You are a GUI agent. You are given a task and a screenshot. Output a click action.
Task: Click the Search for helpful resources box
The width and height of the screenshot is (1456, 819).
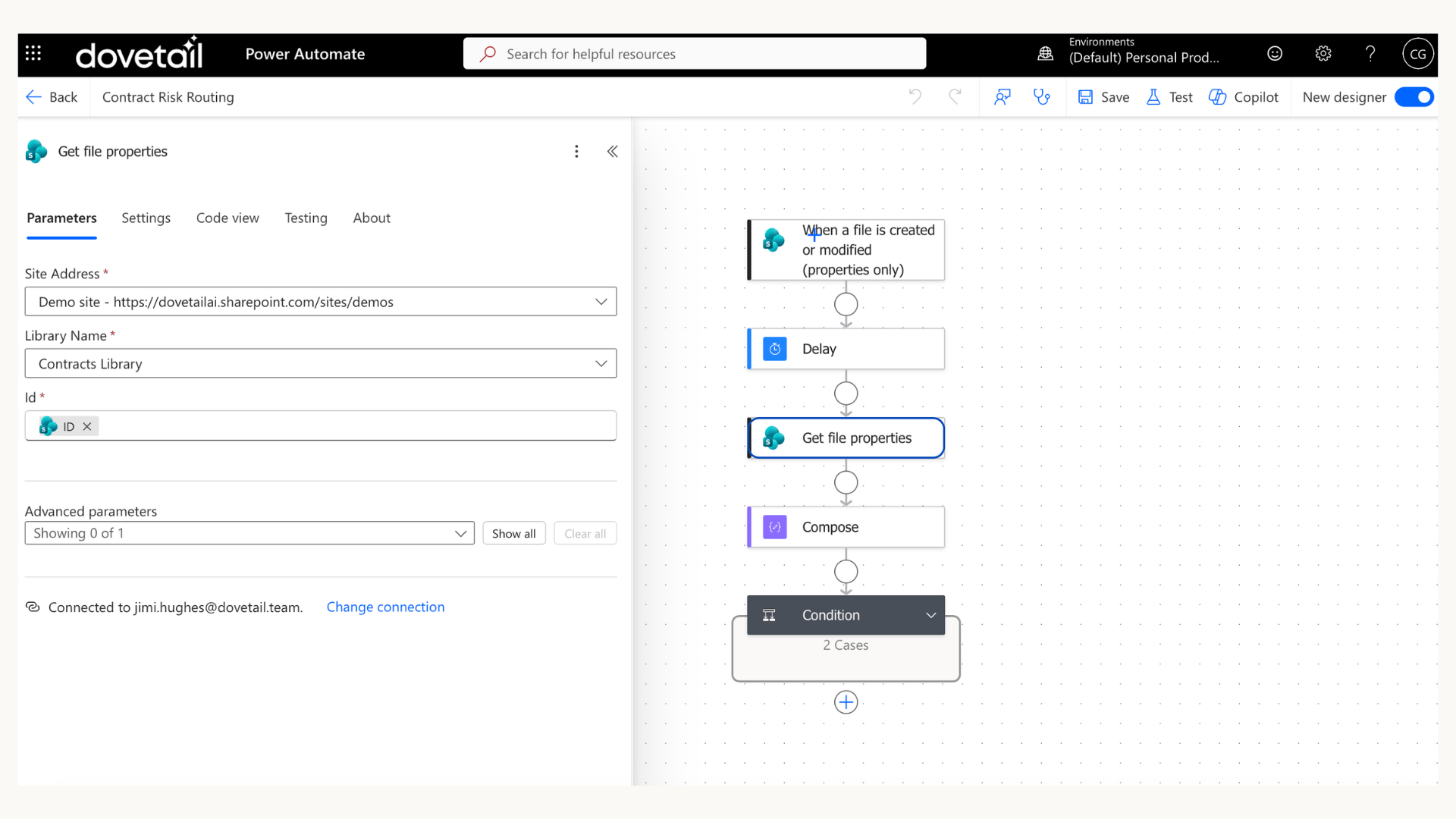coord(695,54)
